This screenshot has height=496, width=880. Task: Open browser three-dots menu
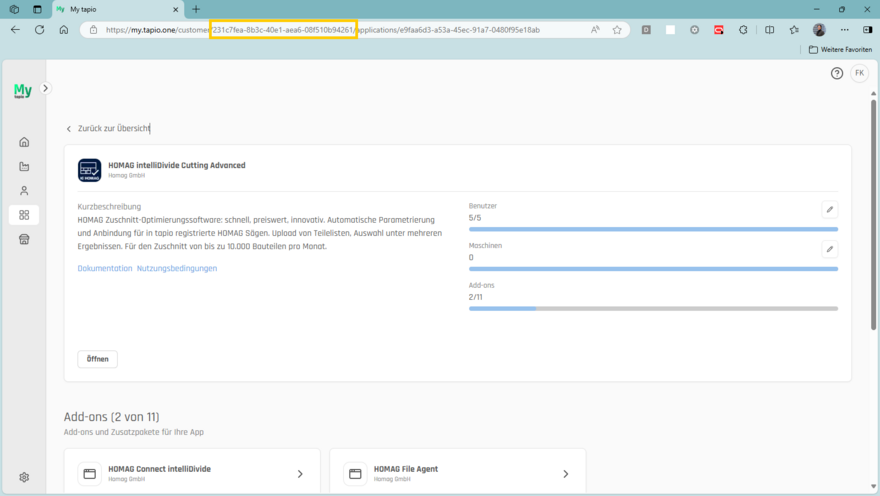click(845, 30)
